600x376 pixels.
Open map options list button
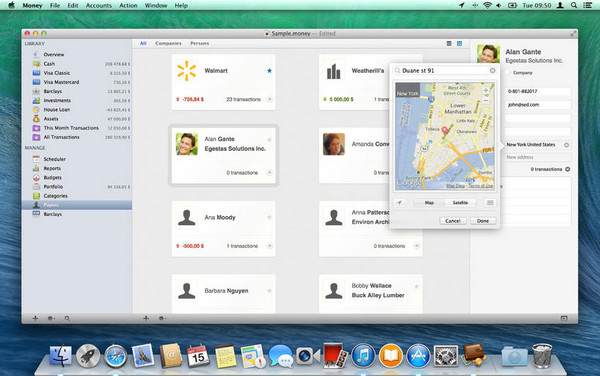click(x=490, y=203)
